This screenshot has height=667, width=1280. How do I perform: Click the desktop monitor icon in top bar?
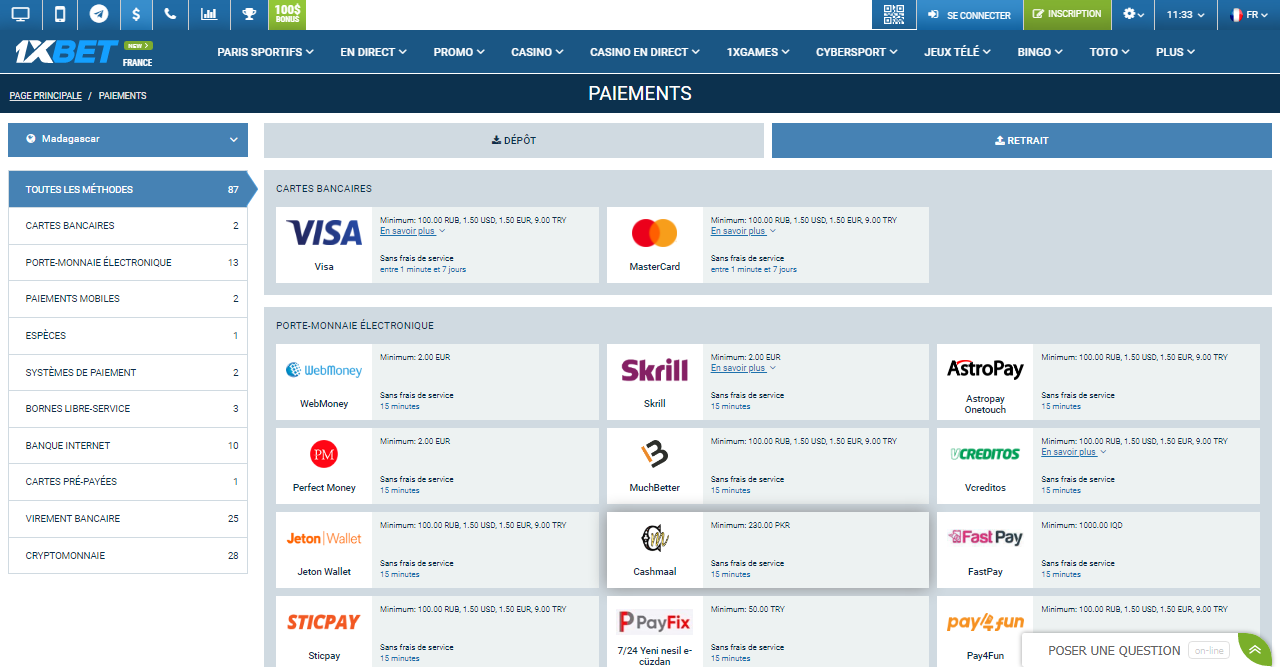click(20, 14)
